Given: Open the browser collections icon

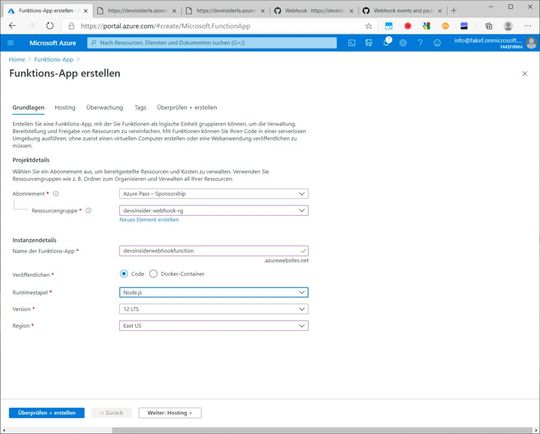Looking at the screenshot, I should tap(489, 26).
